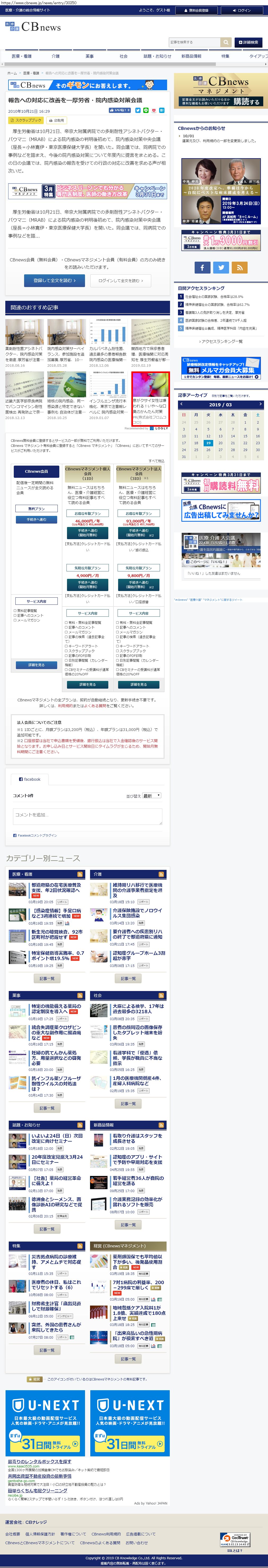Open the 広告出稿してみませんか banner
Viewport: 268px width, 1568px height.
click(222, 510)
